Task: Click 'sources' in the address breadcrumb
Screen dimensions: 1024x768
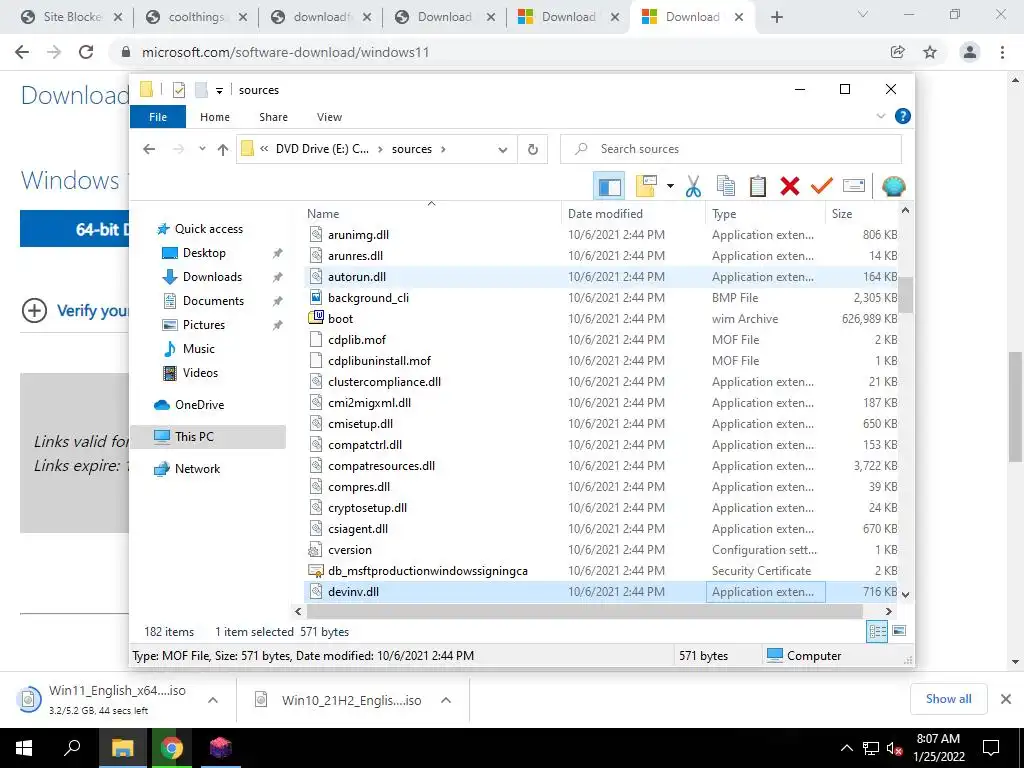Action: [x=411, y=149]
